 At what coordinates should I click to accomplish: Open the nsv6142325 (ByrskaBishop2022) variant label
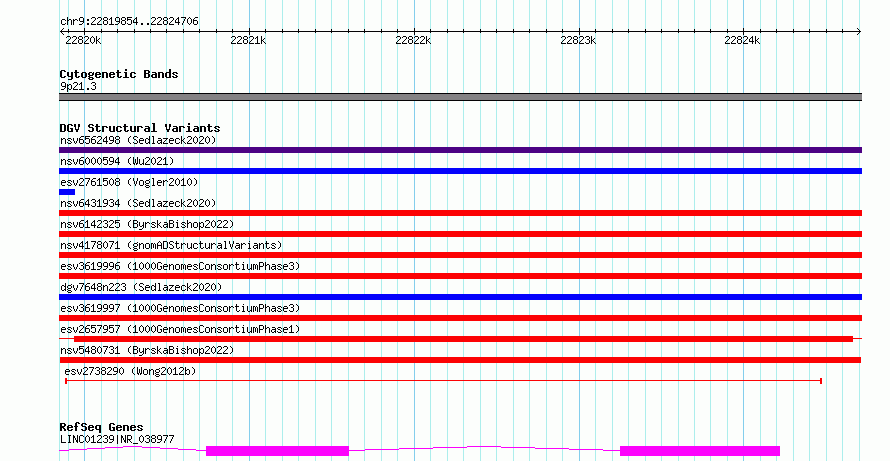tap(147, 224)
